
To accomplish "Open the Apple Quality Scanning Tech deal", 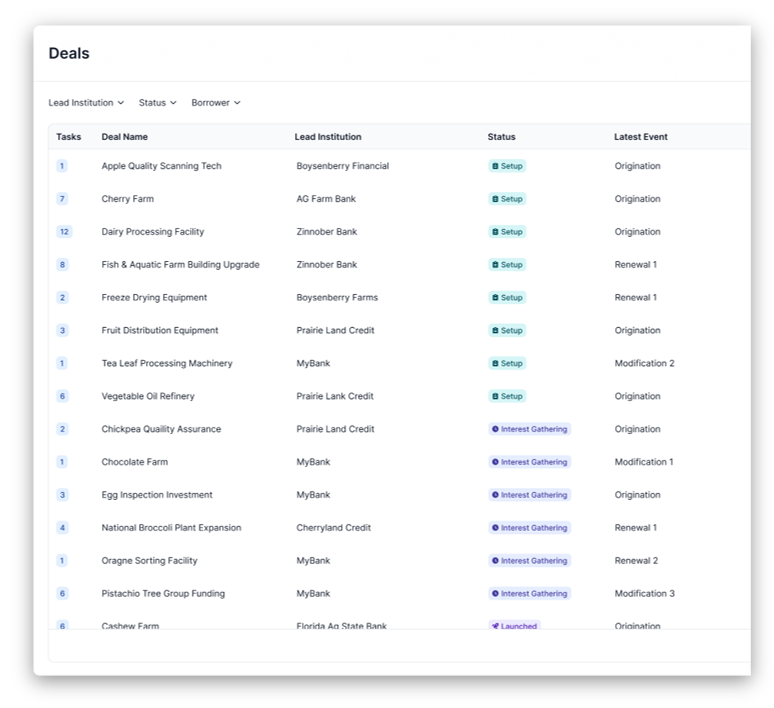I will coord(161,166).
